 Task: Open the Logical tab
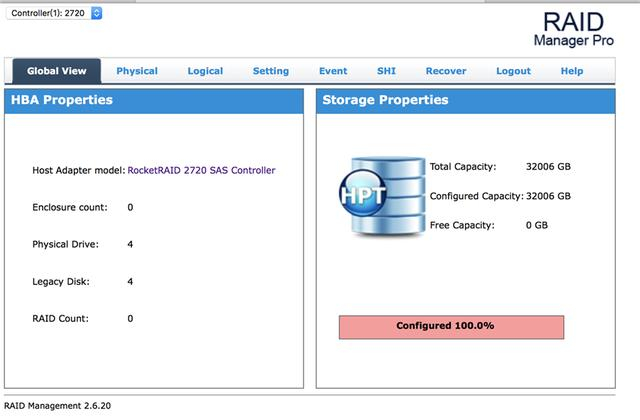point(205,71)
